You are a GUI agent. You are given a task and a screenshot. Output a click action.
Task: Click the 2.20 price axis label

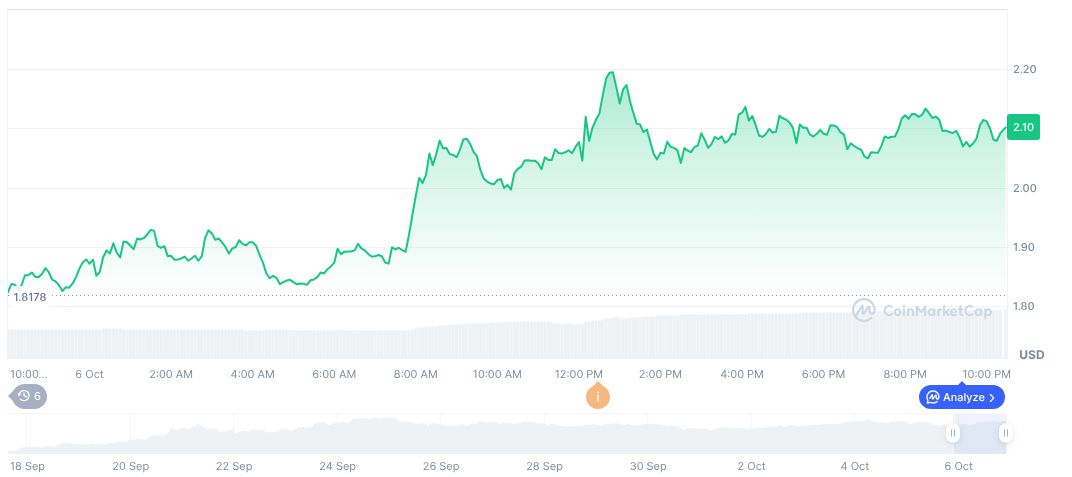coord(1023,69)
